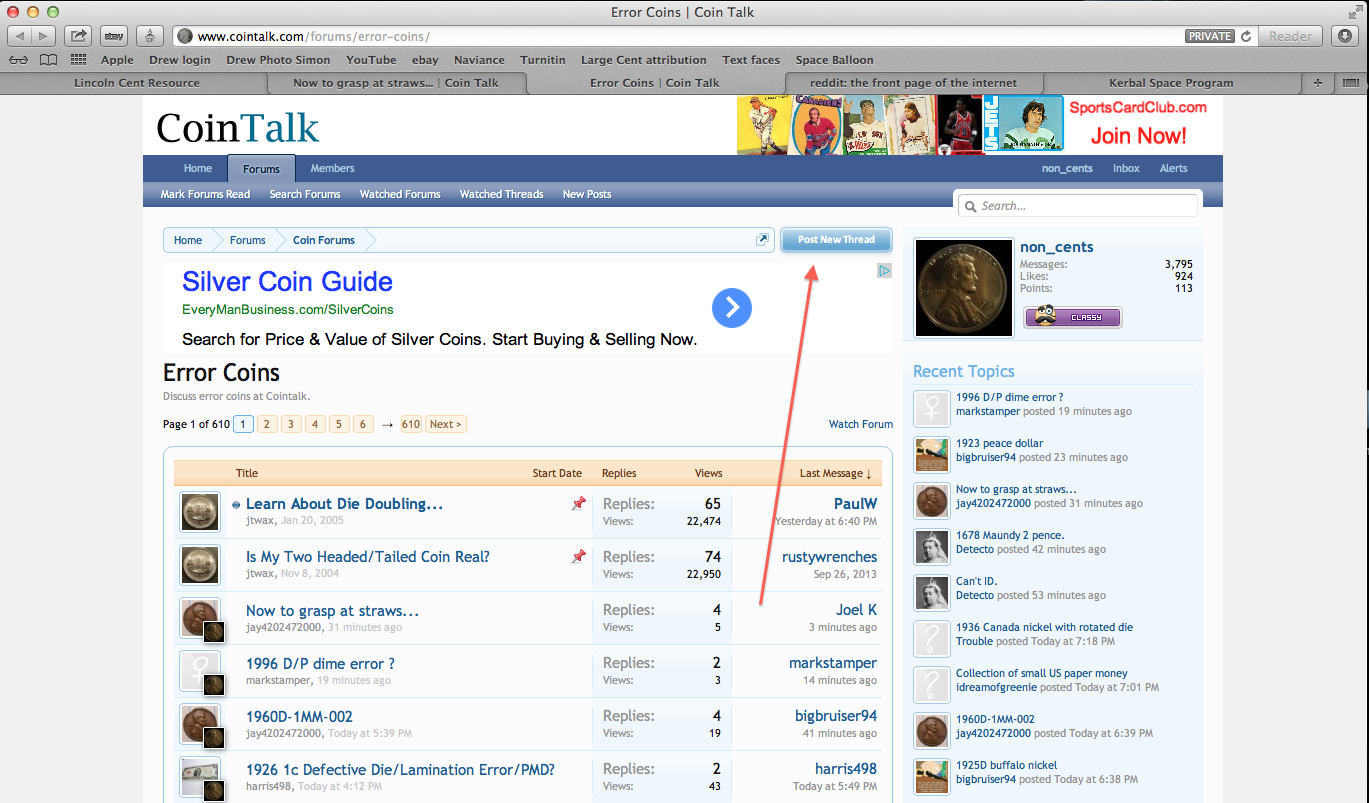Open the Reading List glasses icon

pos(20,60)
